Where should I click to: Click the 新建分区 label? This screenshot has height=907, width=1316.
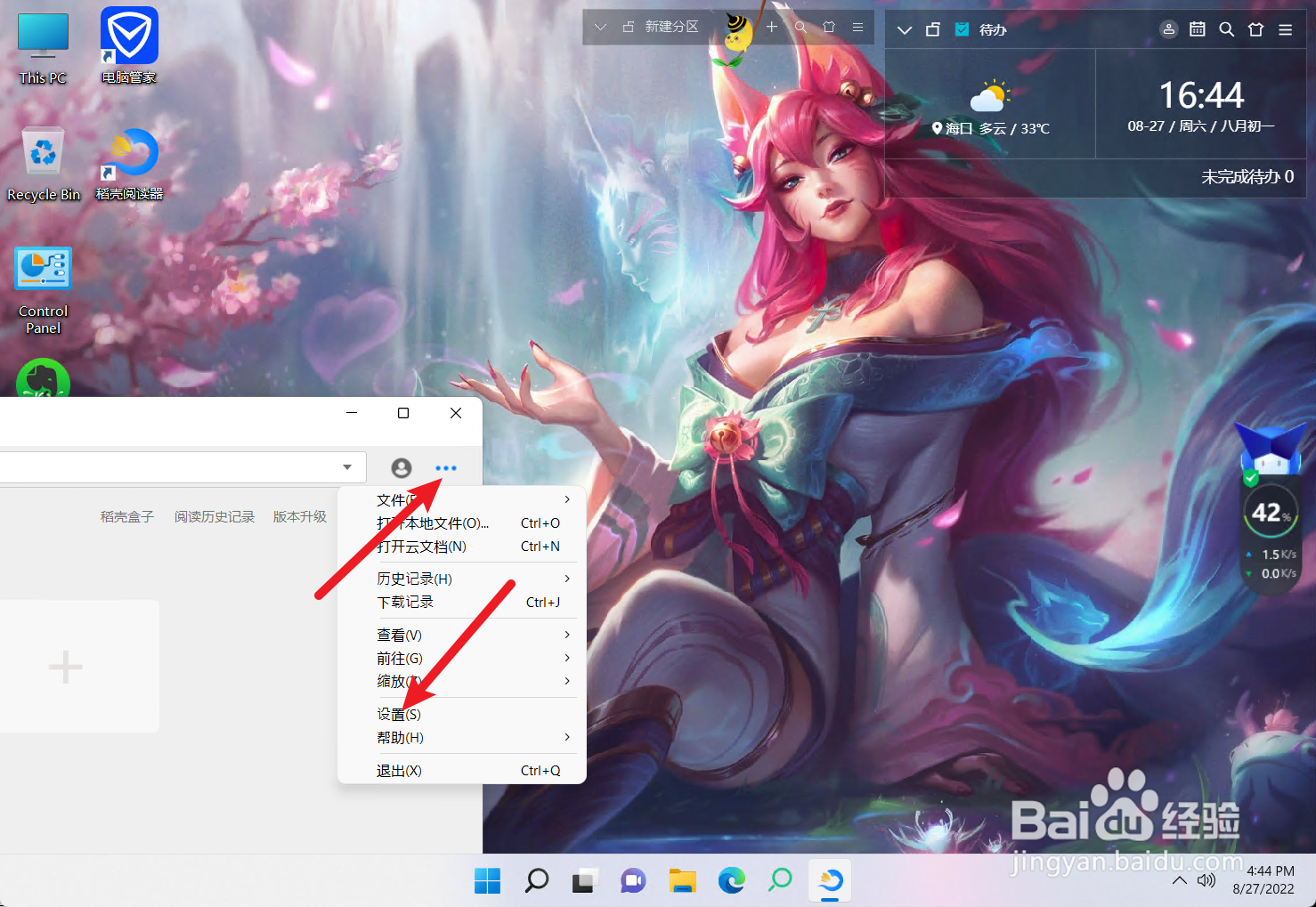point(672,28)
